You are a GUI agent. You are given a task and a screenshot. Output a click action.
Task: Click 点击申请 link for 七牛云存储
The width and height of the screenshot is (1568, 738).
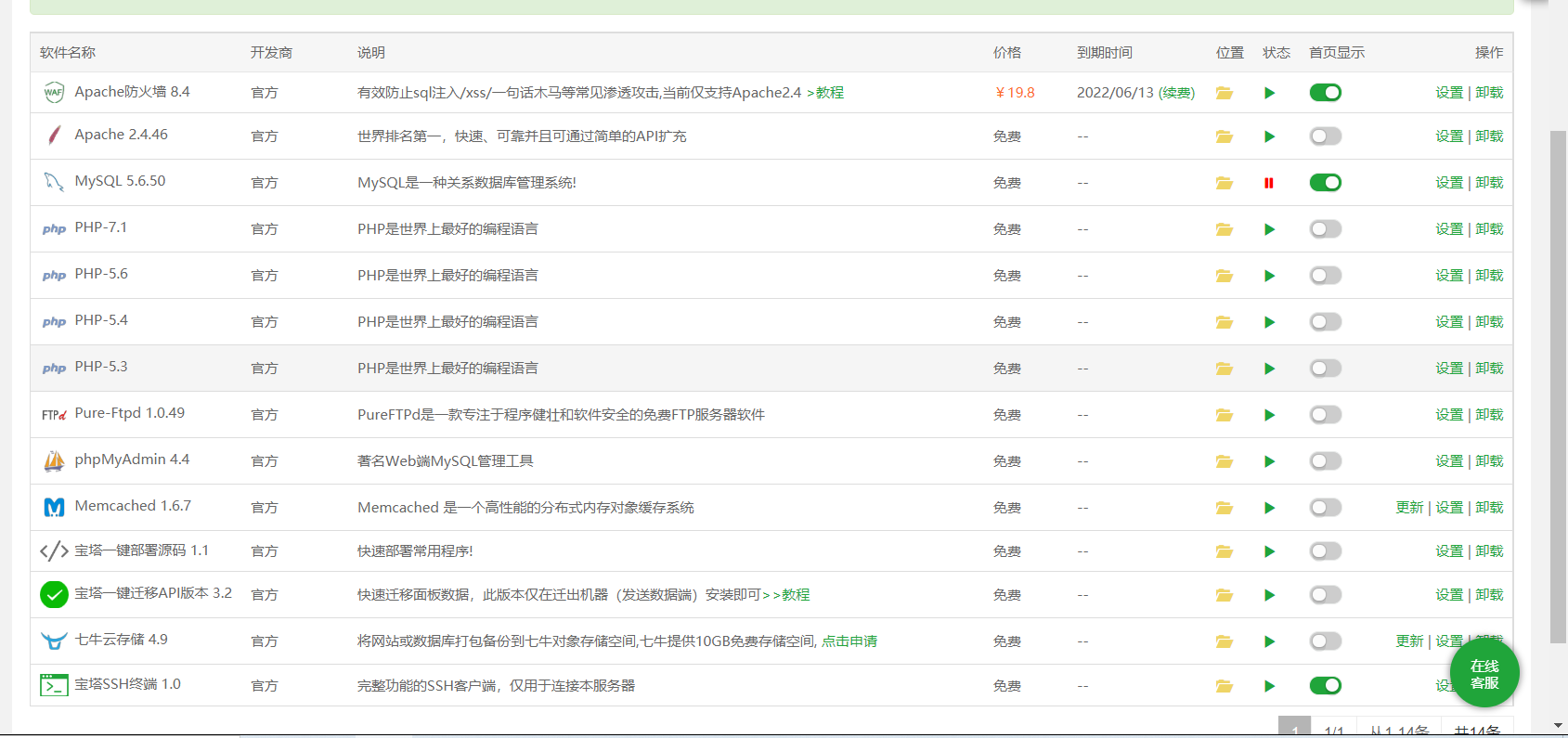click(x=849, y=641)
